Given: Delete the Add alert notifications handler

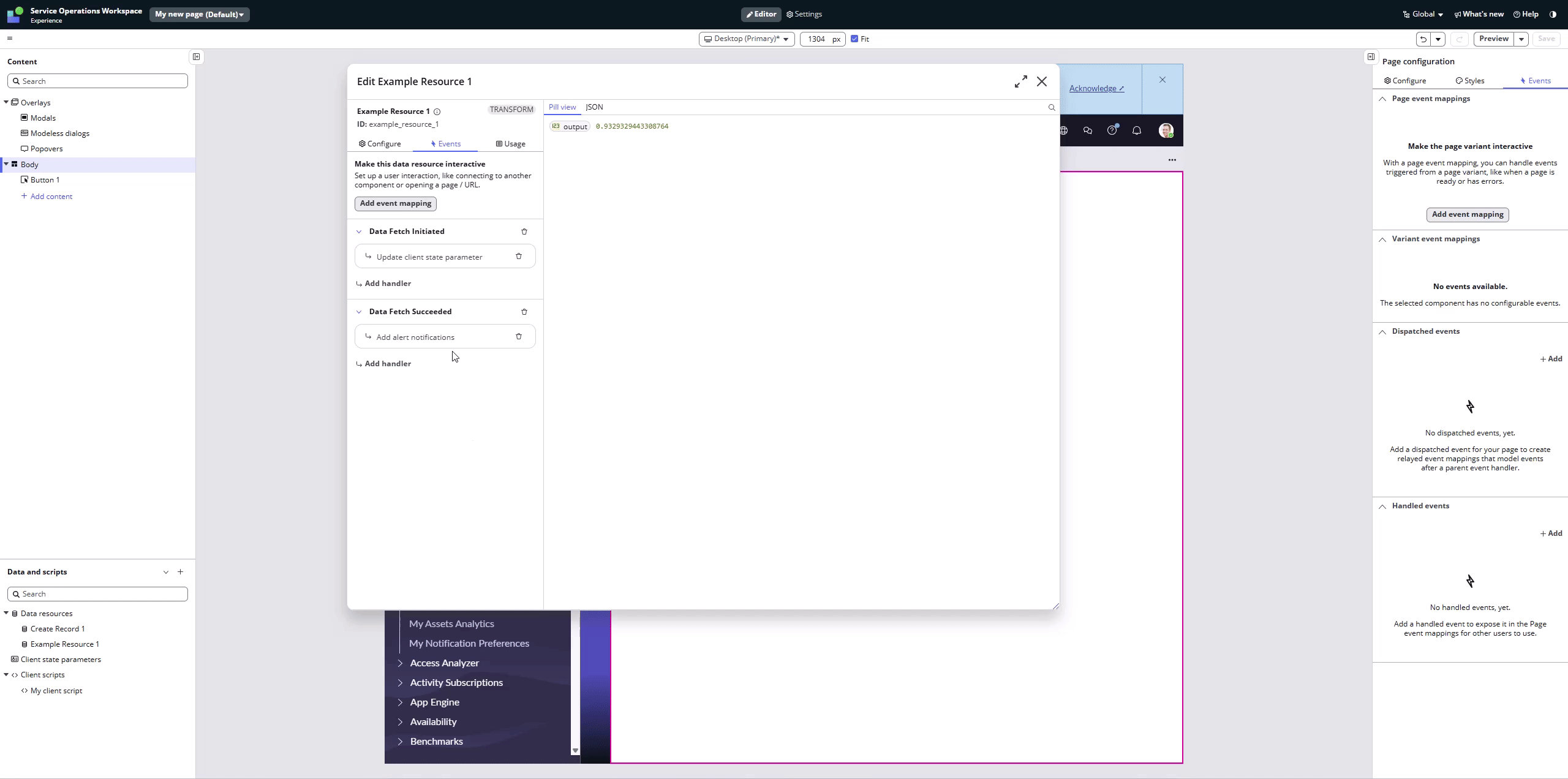Looking at the screenshot, I should coord(518,336).
